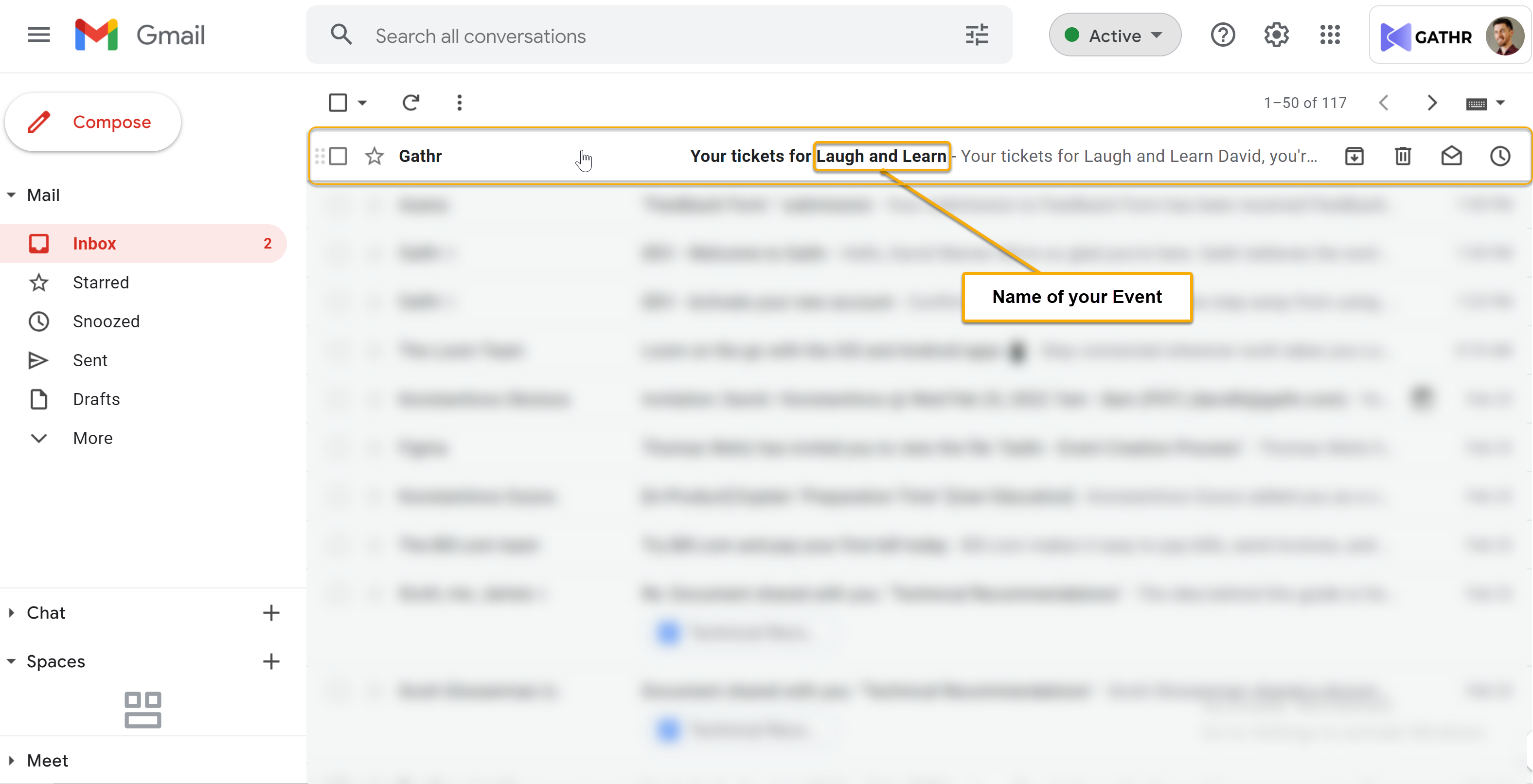Open Gmail settings gear
The width and height of the screenshot is (1533, 784).
point(1276,35)
